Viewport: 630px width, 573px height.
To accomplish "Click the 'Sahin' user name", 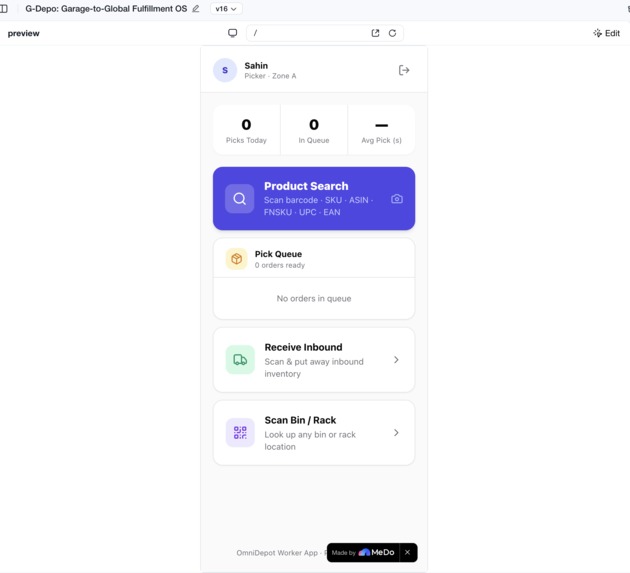I will (x=256, y=65).
